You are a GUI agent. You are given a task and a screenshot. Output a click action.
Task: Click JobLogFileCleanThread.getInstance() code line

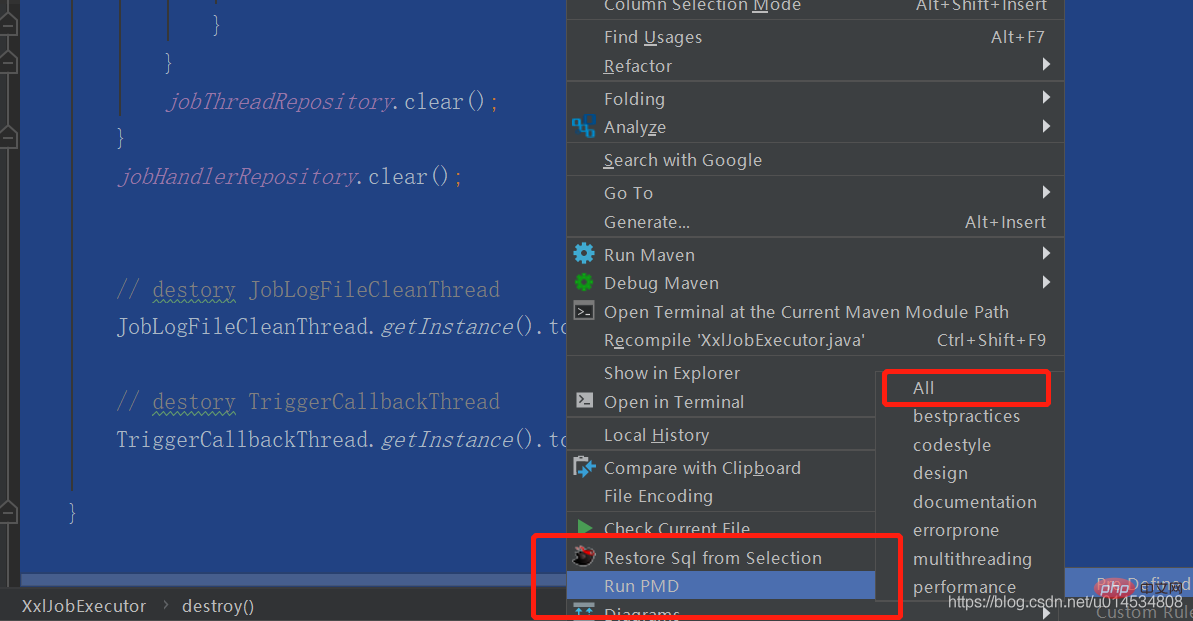342,327
